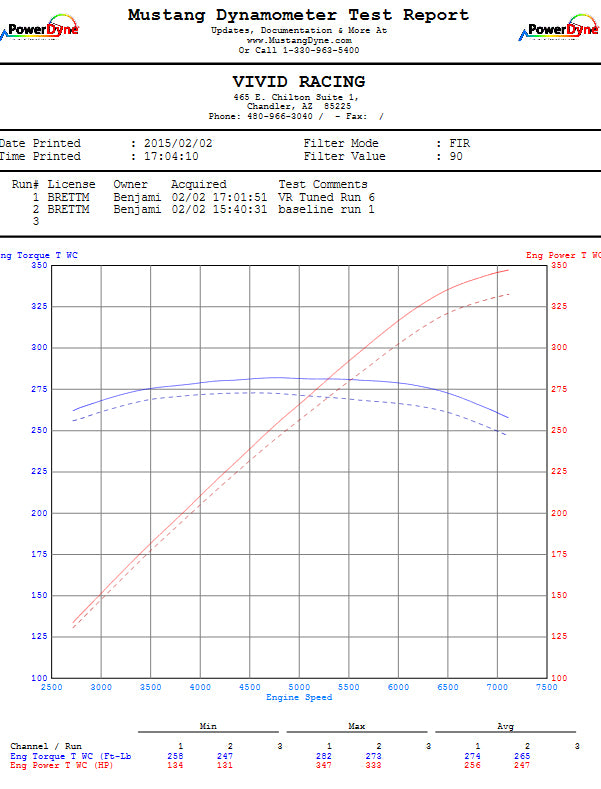The height and width of the screenshot is (789, 601).
Task: Click the min torque value 258
Action: pos(175,756)
